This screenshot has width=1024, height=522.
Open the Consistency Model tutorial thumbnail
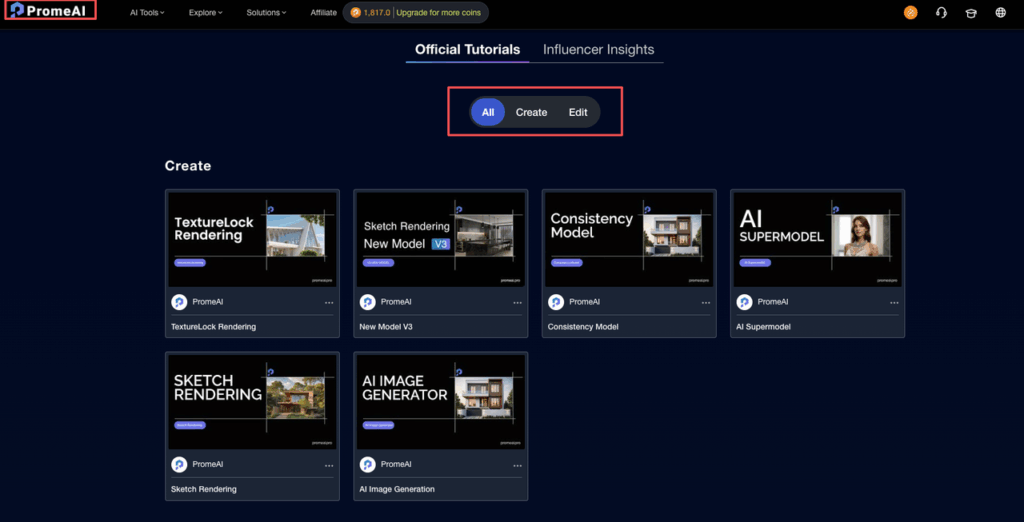coord(630,239)
